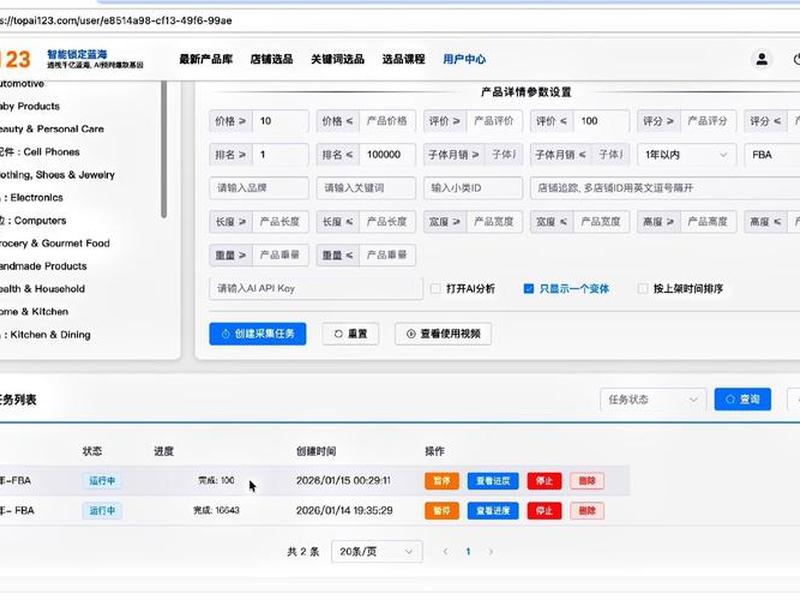Open the 任务状态 filter dropdown

click(x=653, y=399)
